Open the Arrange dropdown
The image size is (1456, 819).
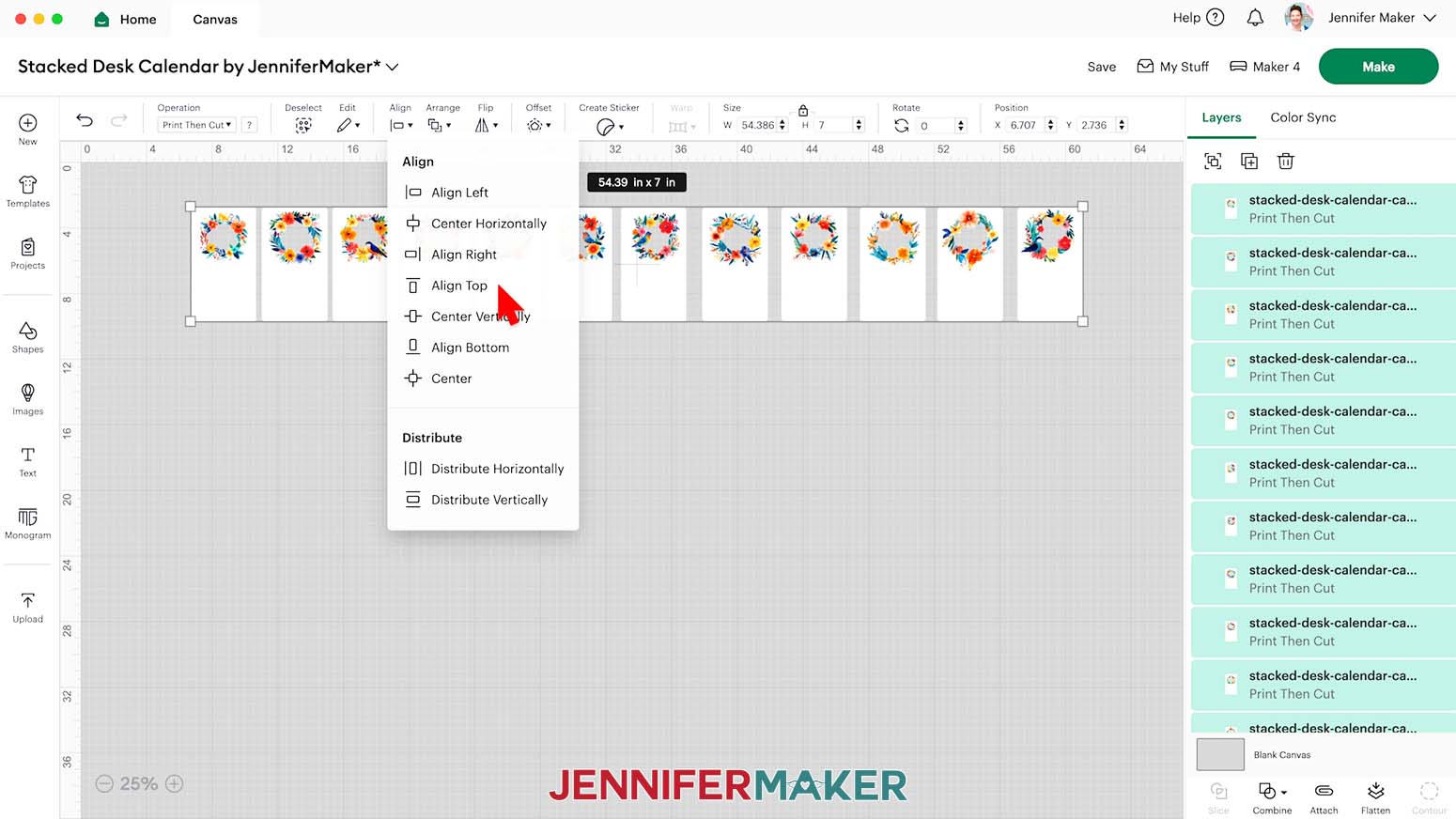[x=440, y=125]
